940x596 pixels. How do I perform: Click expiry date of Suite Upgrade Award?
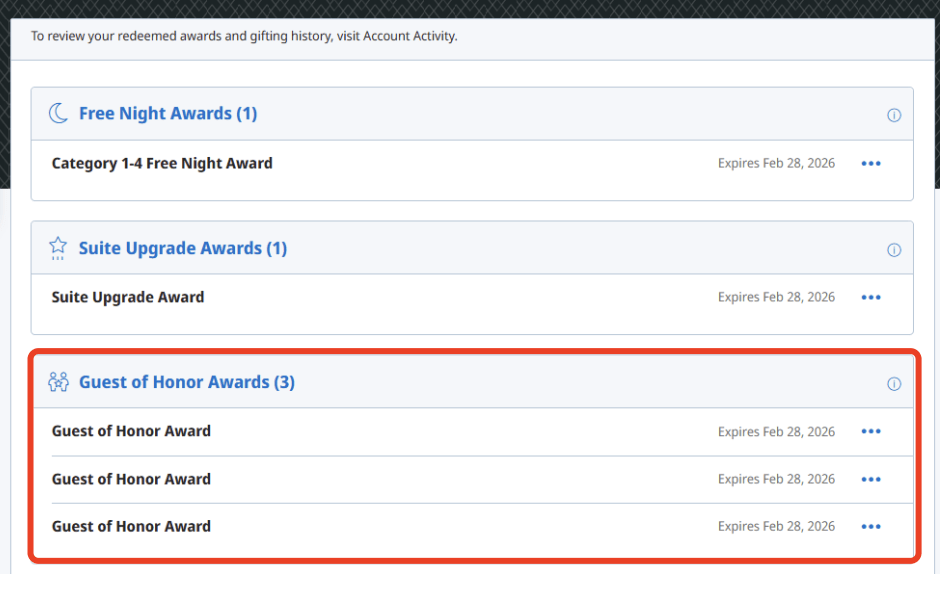776,297
